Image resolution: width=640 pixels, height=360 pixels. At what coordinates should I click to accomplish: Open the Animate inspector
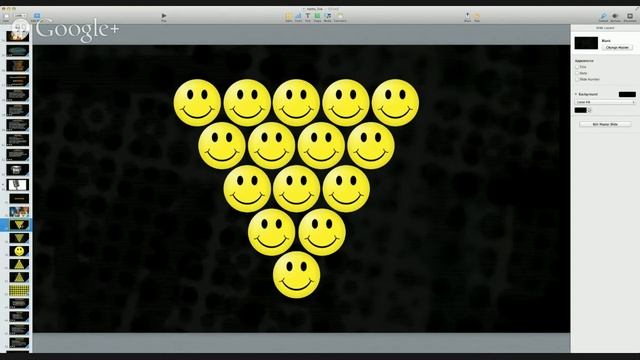tap(615, 17)
